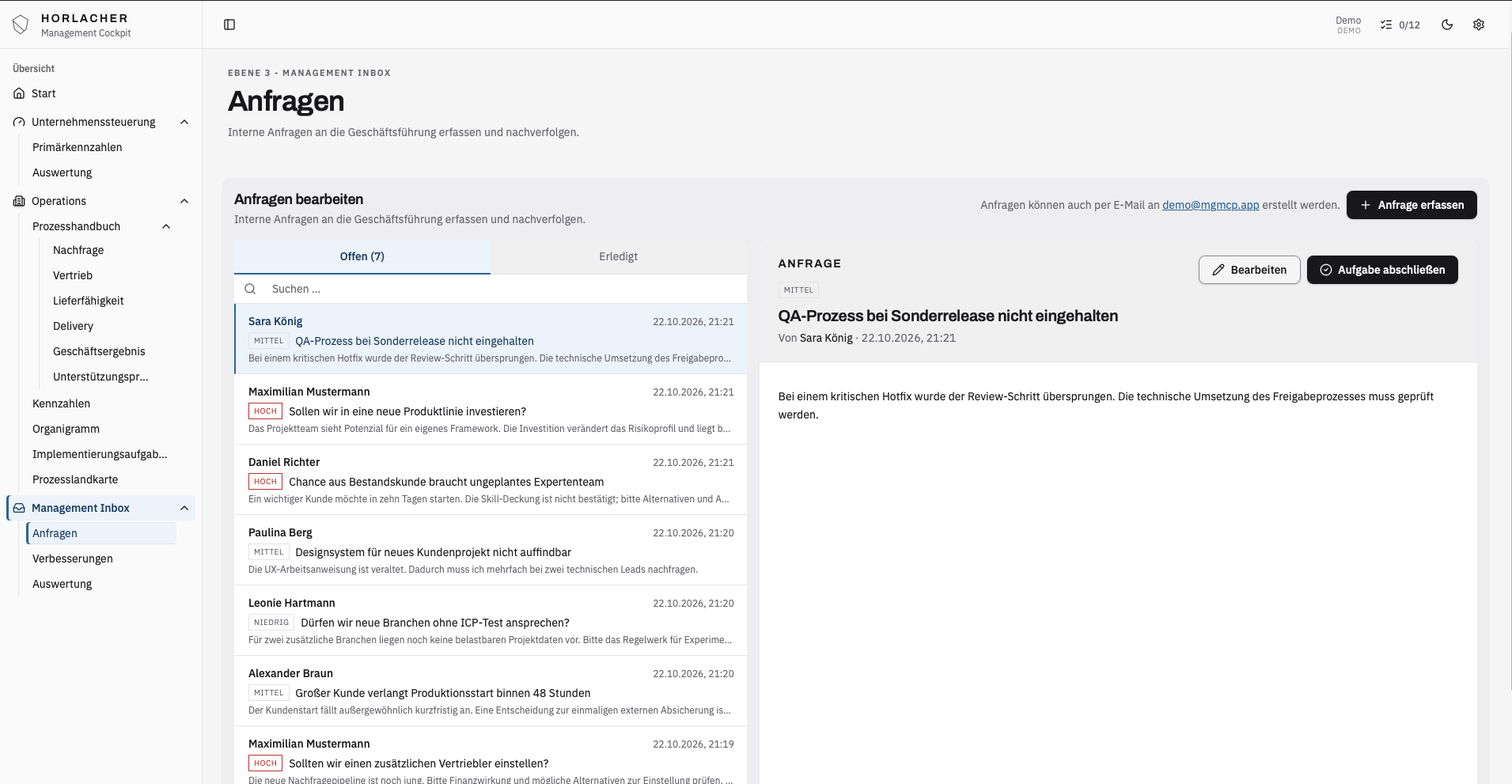The image size is (1512, 784).
Task: Open Lieferfähigkeit in Prozesshandbuch tree
Action: (89, 301)
